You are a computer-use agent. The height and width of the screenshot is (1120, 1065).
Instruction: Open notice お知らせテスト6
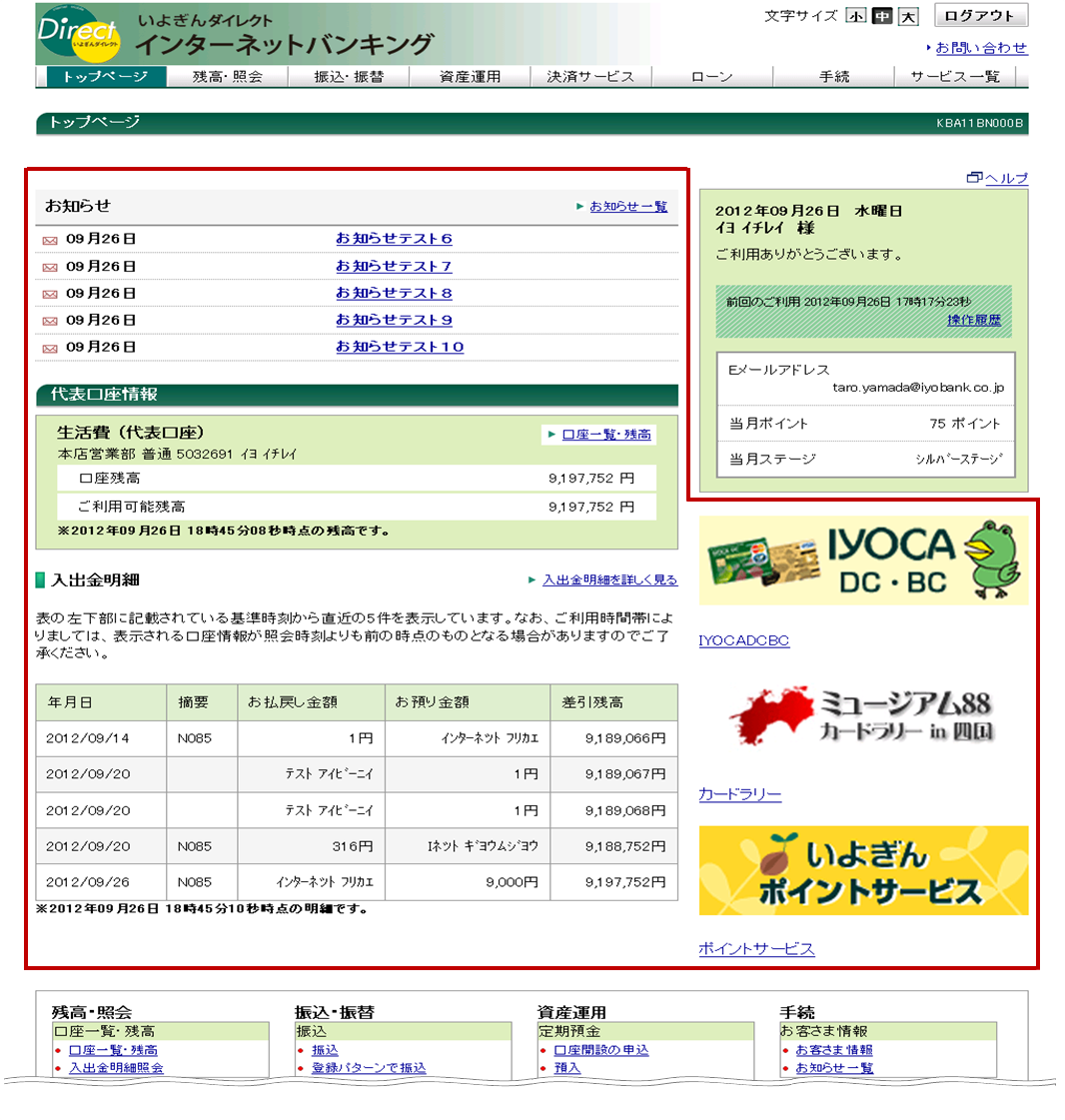click(x=394, y=239)
